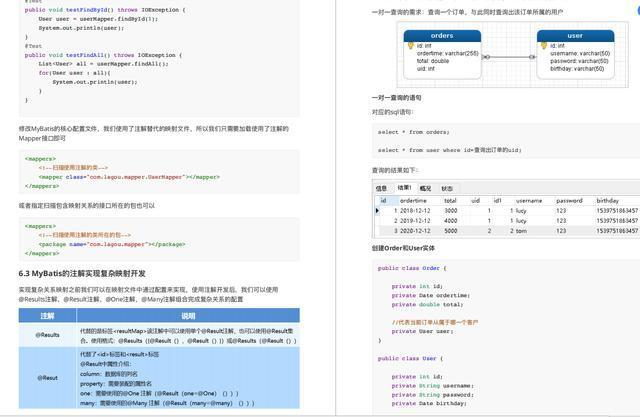Click ordertime: varchar(255) field in orders table
This screenshot has height=417, width=640.
click(447, 53)
